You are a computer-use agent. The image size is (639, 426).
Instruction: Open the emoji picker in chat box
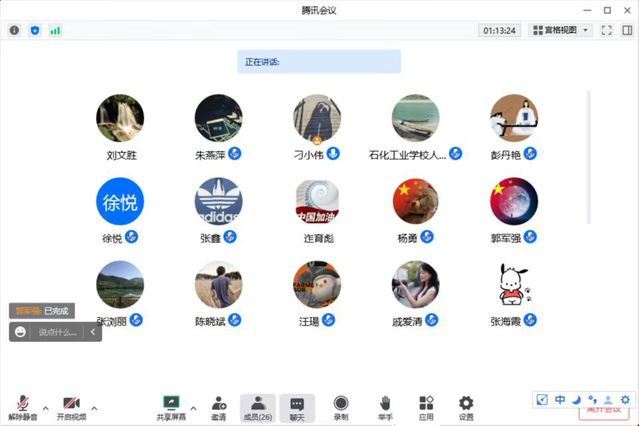point(21,332)
